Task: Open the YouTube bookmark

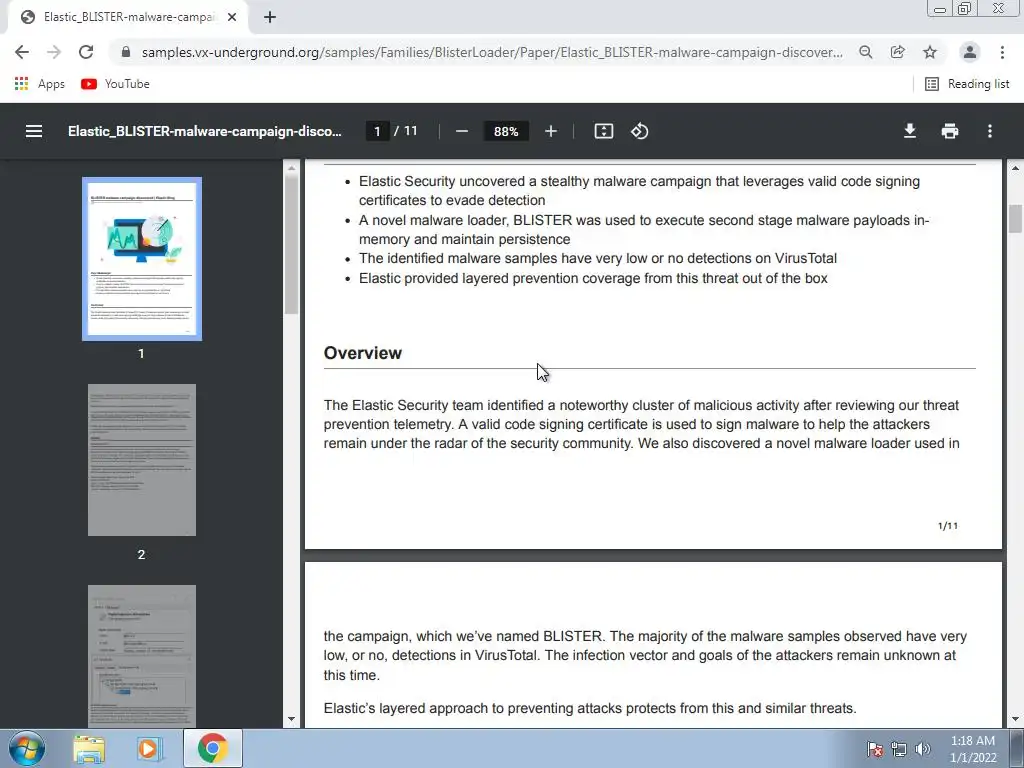Action: coord(116,84)
